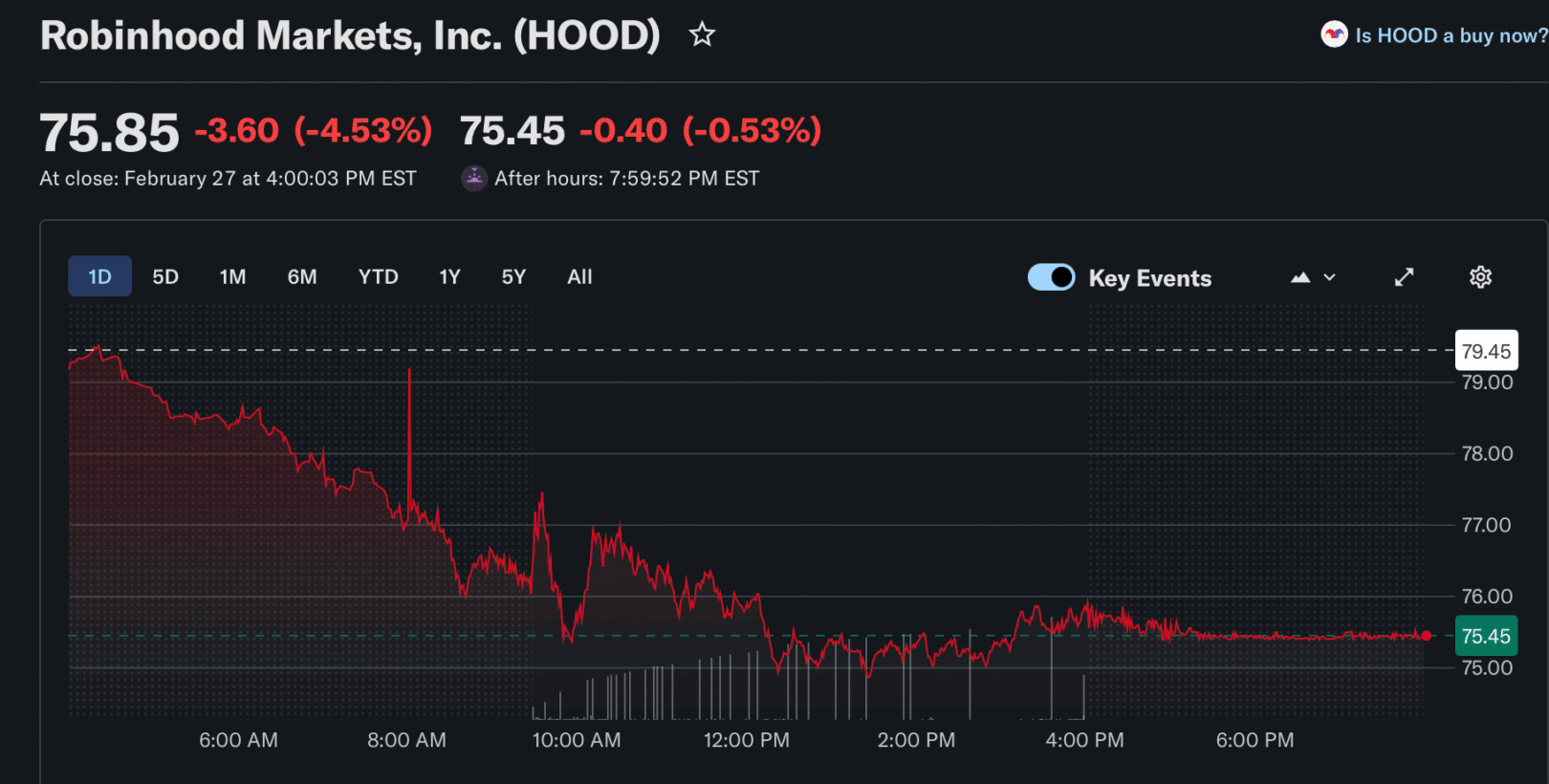Click the red current price dot
The width and height of the screenshot is (1549, 784).
click(x=1427, y=636)
